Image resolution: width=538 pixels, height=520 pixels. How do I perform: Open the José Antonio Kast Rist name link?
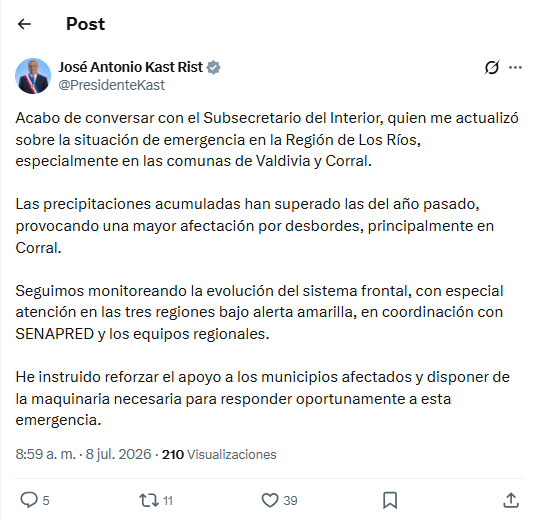[x=130, y=67]
